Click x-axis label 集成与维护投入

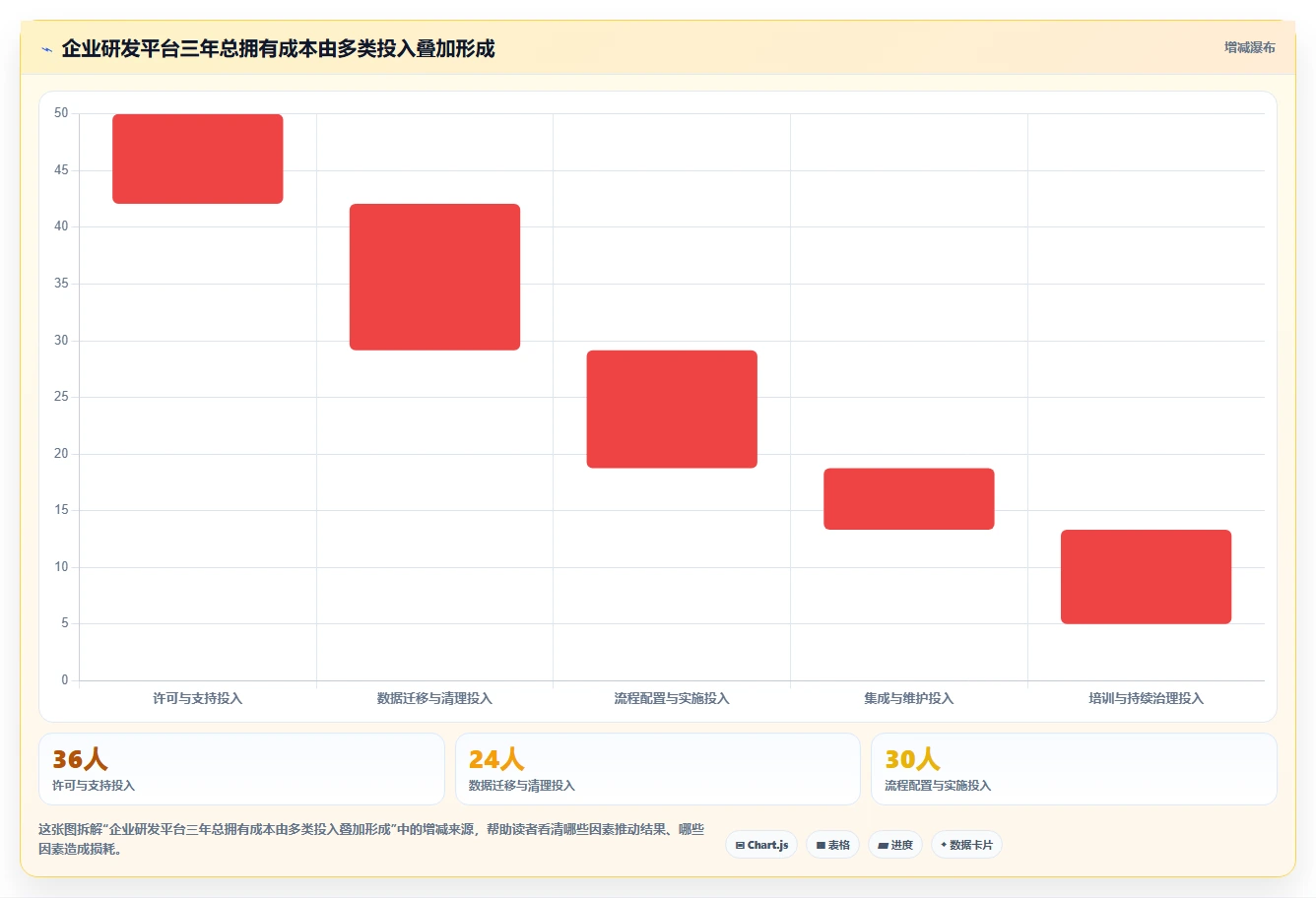(909, 698)
